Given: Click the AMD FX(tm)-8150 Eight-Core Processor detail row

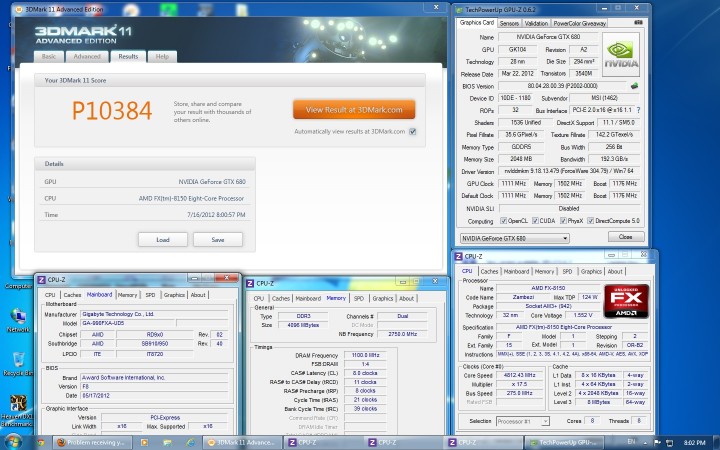Looking at the screenshot, I should 145,199.
